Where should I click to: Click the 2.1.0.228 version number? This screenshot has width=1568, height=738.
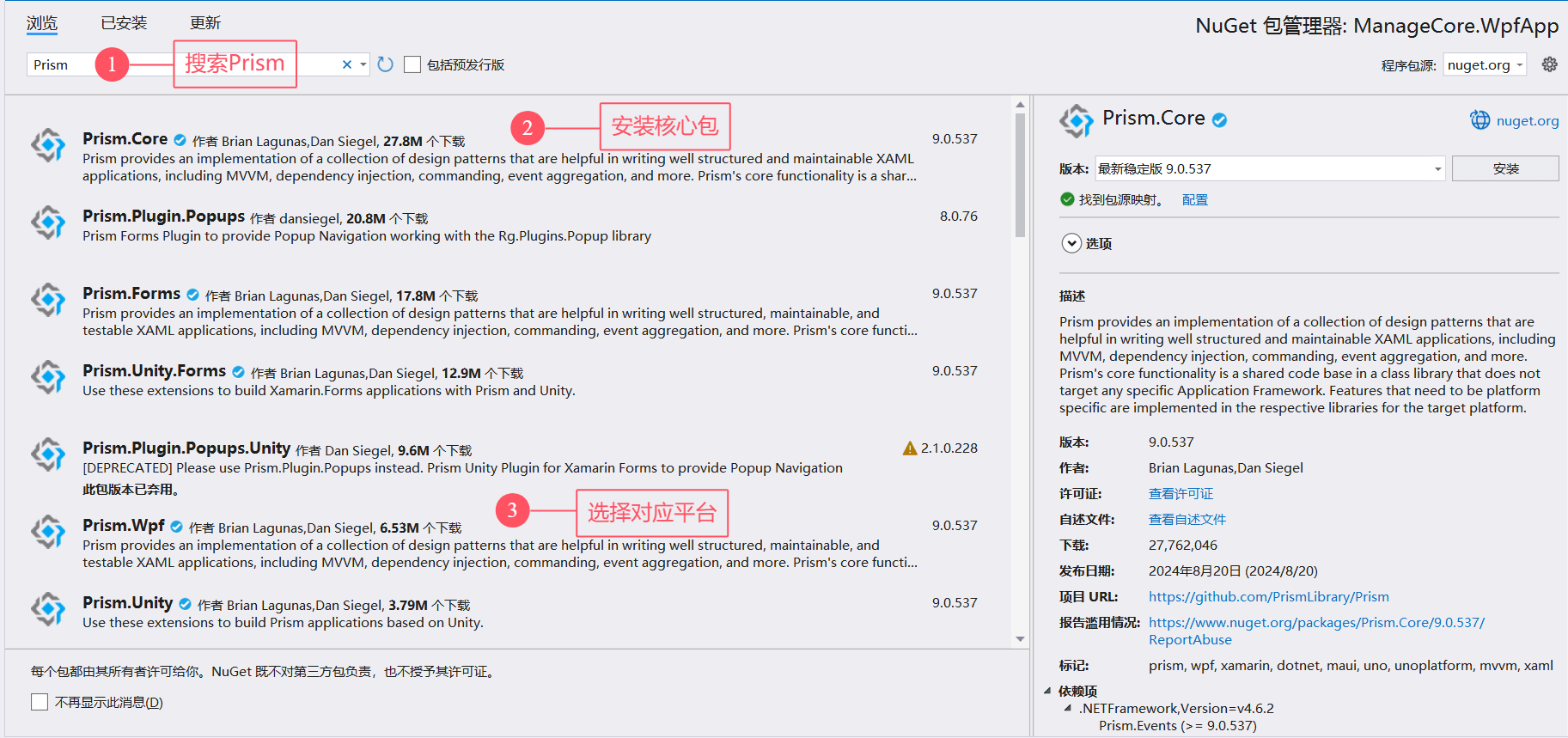click(949, 448)
